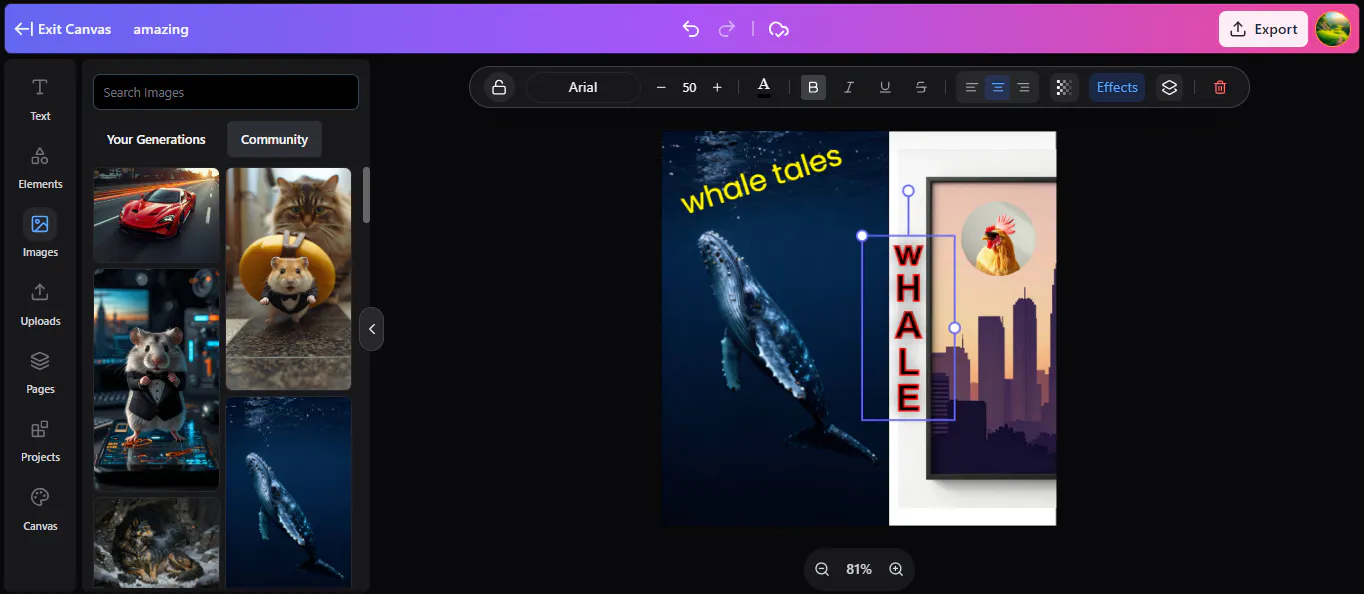
Task: Center-align the text
Action: pos(998,87)
